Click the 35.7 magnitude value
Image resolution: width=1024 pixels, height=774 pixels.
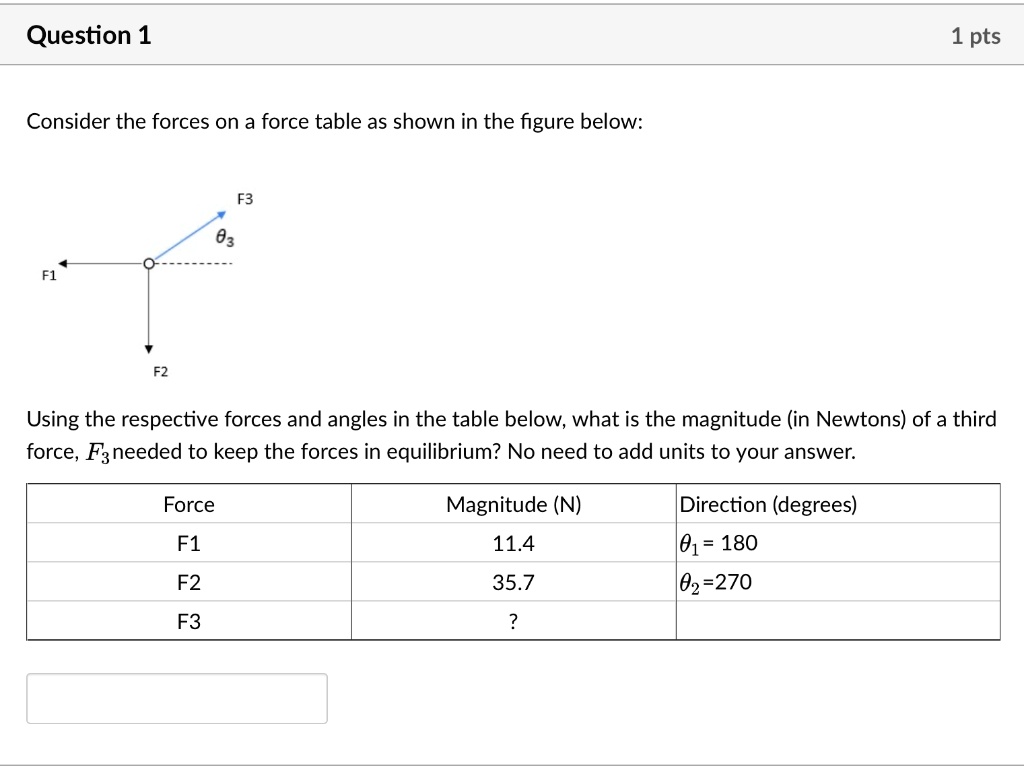[x=511, y=582]
